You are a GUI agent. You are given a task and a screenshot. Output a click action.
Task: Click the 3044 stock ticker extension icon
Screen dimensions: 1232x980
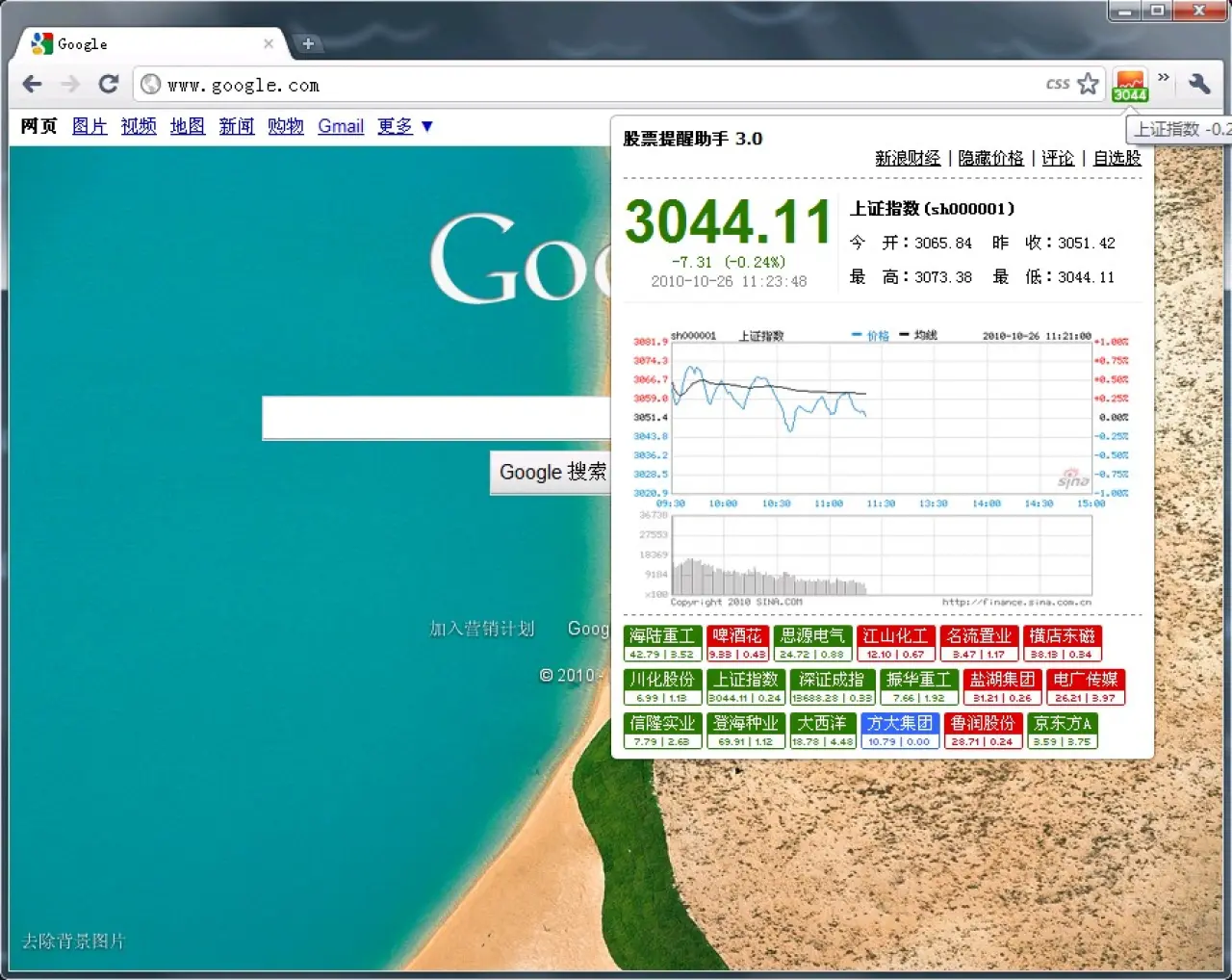pyautogui.click(x=1130, y=83)
